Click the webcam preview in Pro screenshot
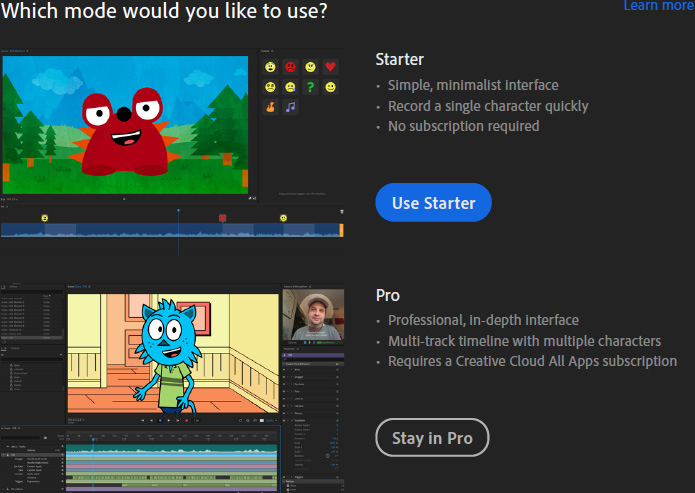Viewport: 695px width, 493px height. pos(313,314)
